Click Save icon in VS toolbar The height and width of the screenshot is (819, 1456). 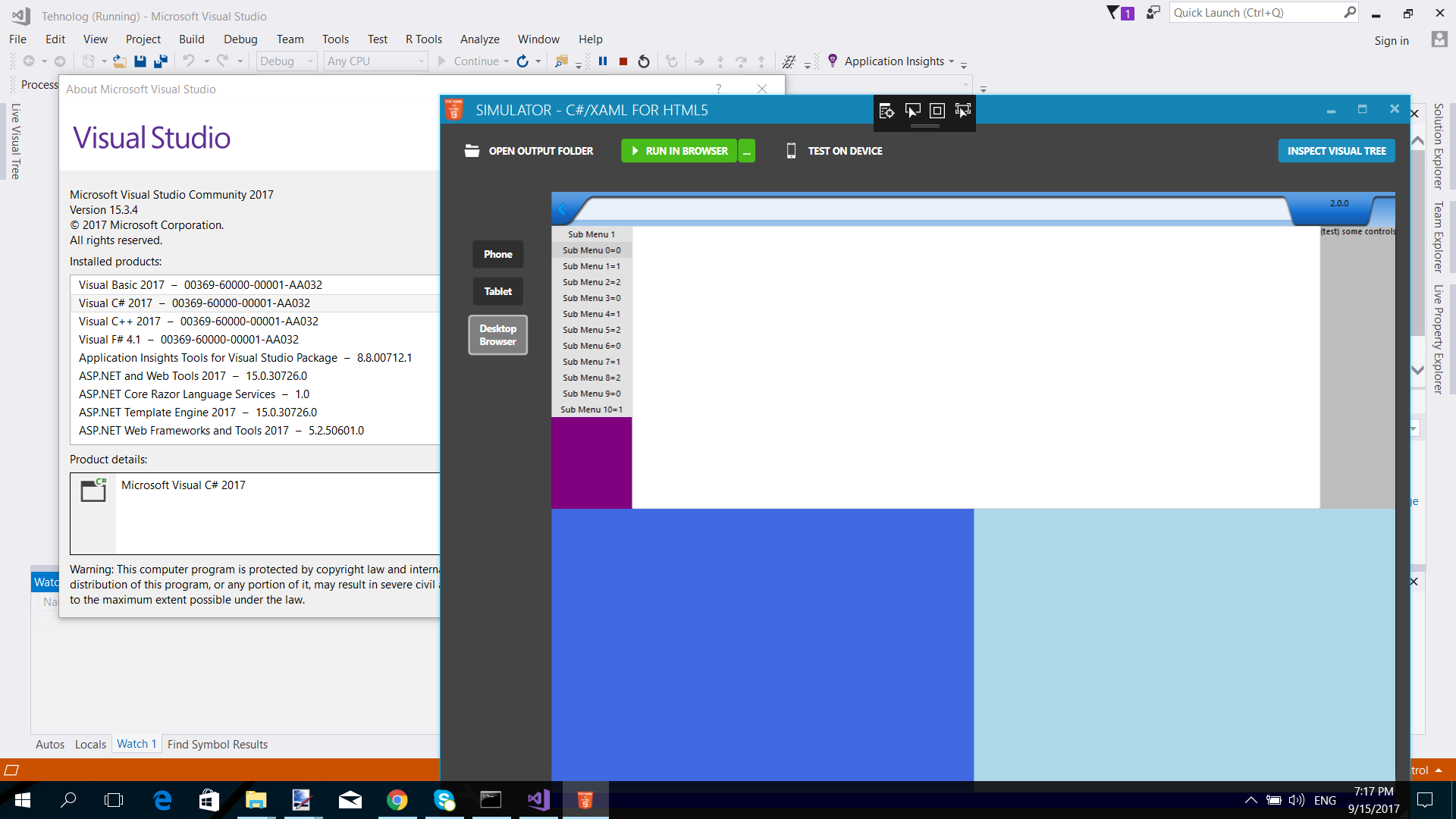tap(140, 61)
